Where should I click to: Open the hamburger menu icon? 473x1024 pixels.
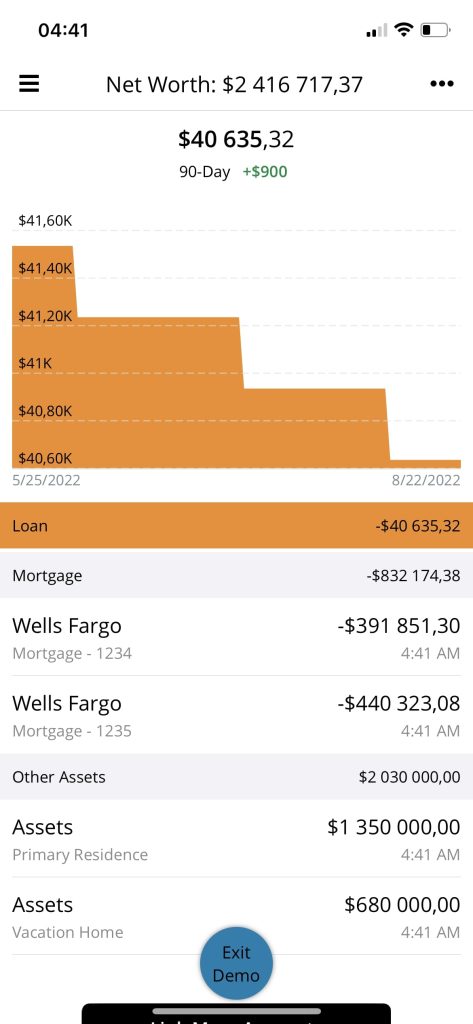click(x=29, y=84)
